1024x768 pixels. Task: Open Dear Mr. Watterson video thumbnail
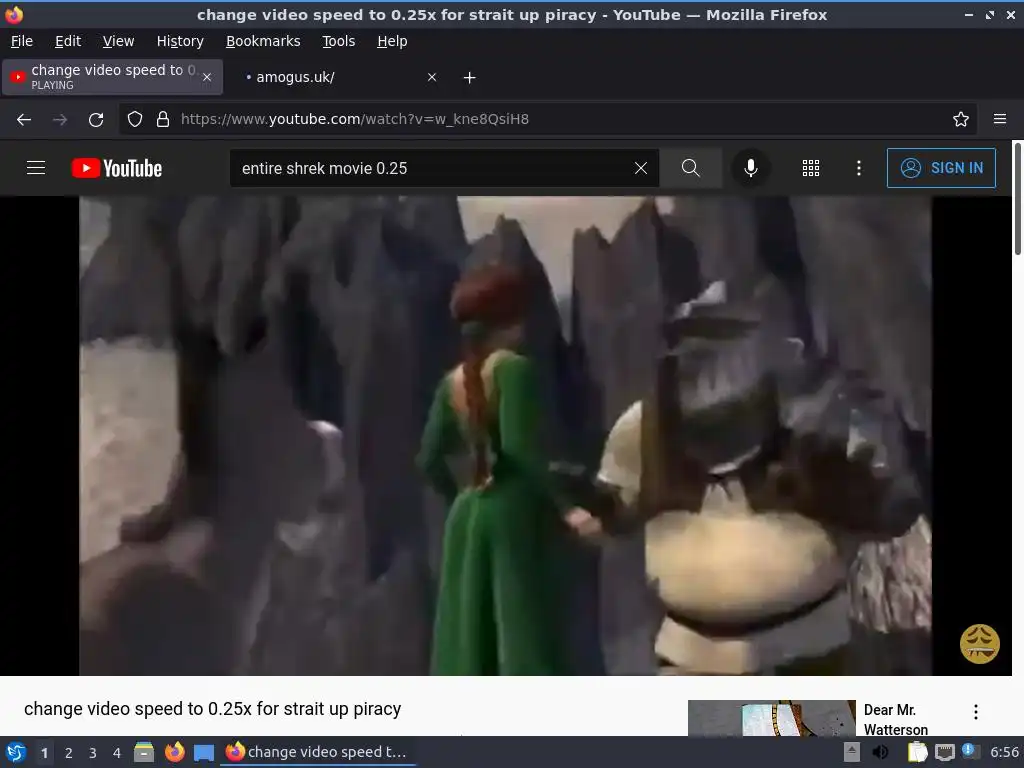tap(771, 718)
